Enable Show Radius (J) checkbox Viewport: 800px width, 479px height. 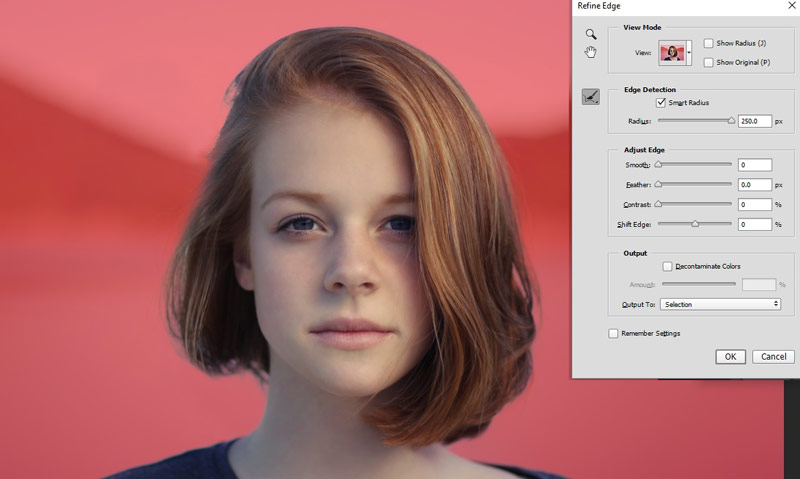(x=708, y=43)
